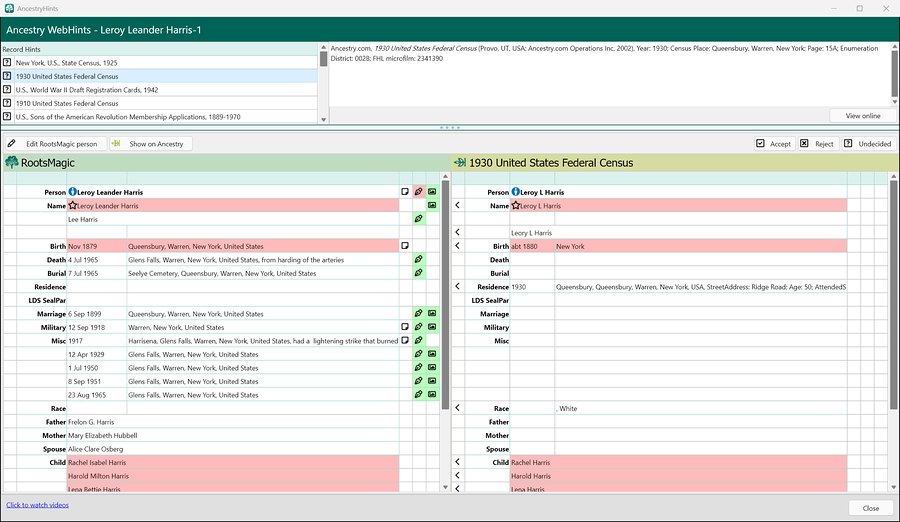Click status icon of New York State Census 1925 hint

click(7, 62)
